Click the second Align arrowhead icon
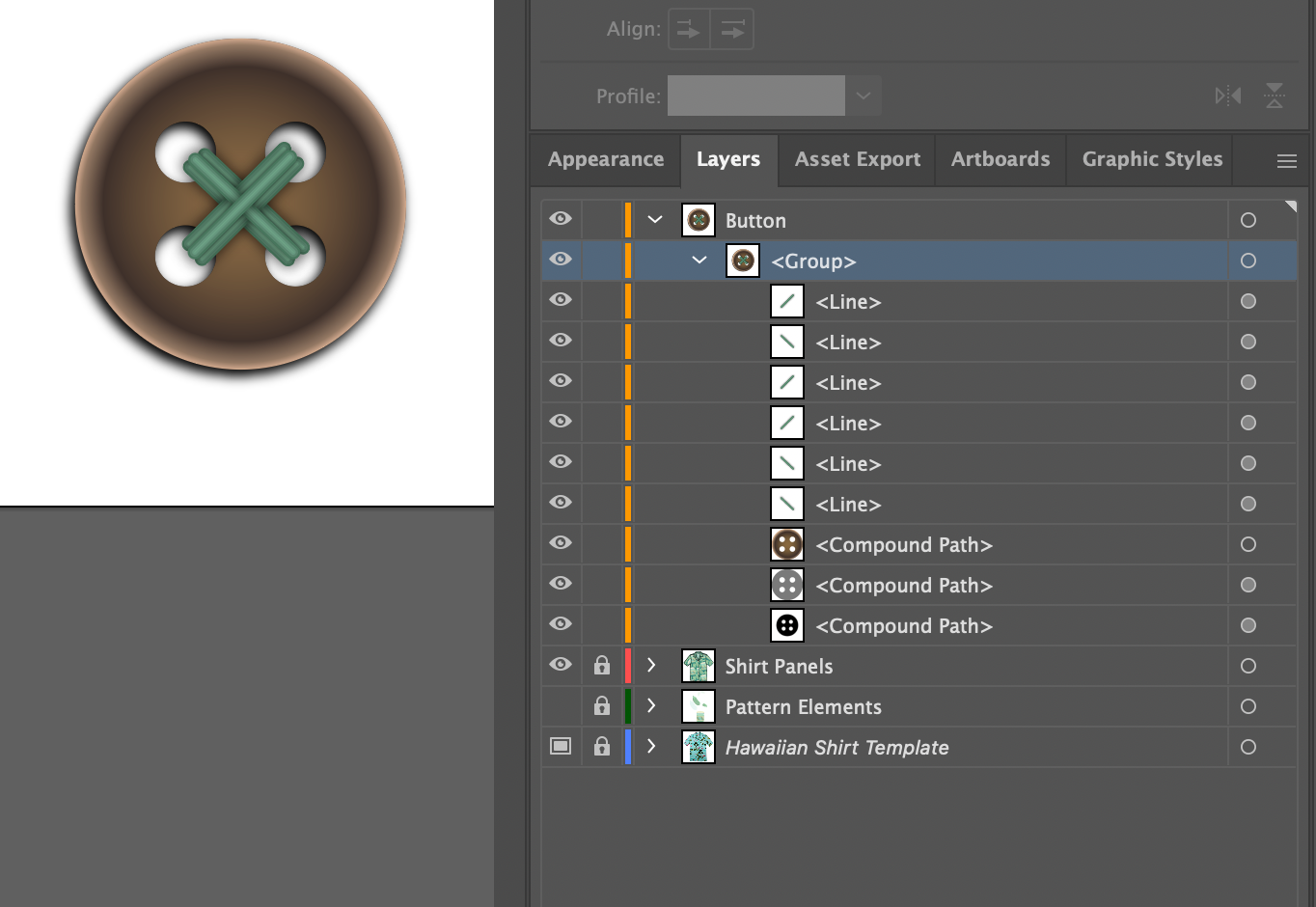Screen dimensions: 1316x907 pos(732,29)
